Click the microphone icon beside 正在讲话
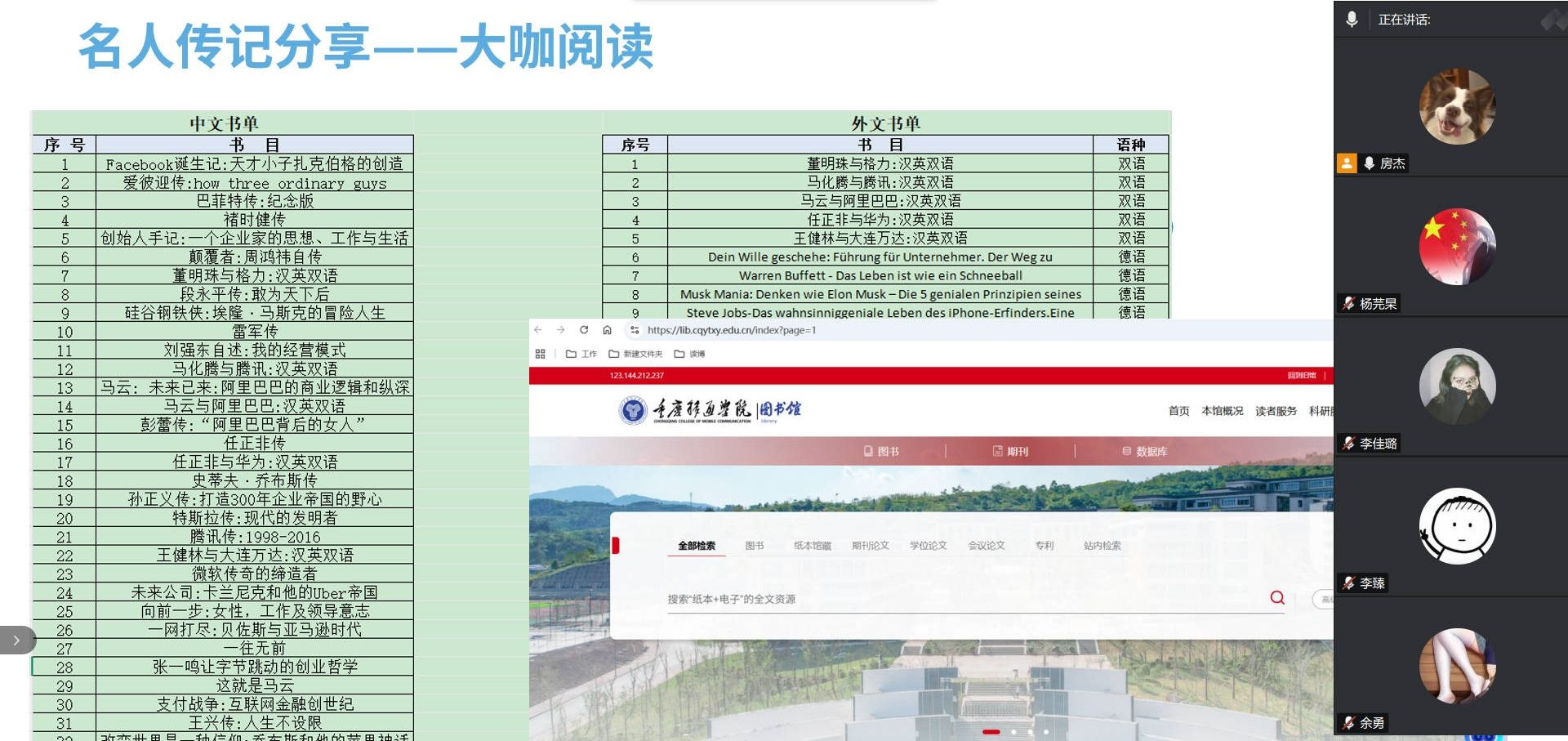The height and width of the screenshot is (741, 1568). (x=1352, y=20)
